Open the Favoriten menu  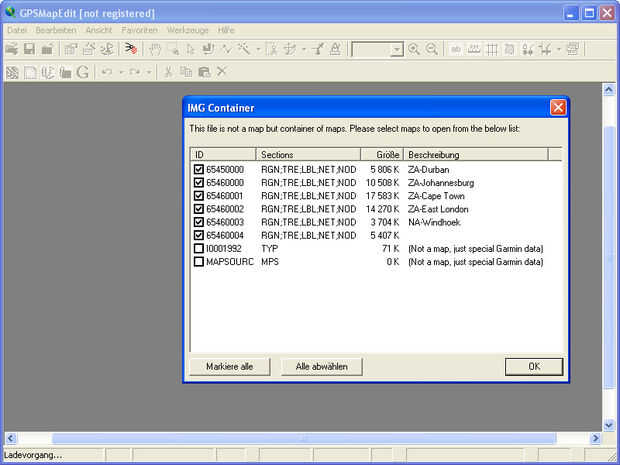(139, 30)
